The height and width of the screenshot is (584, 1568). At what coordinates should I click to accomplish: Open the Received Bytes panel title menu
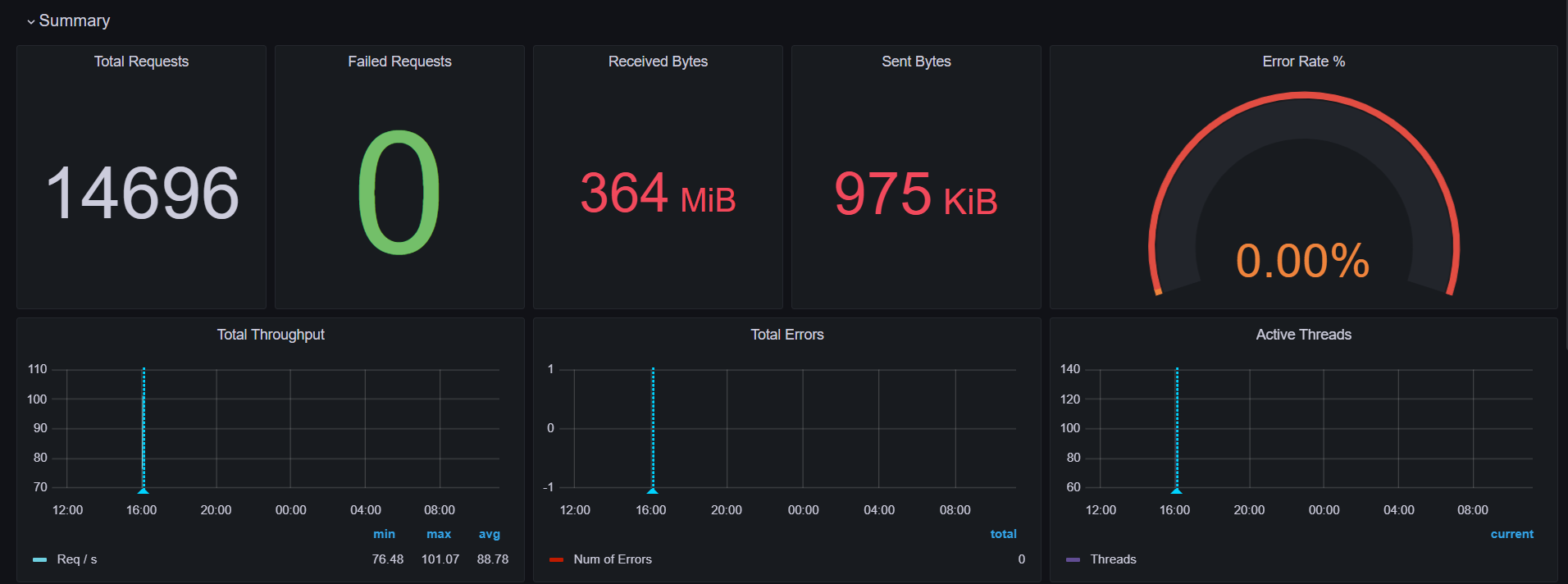(658, 62)
